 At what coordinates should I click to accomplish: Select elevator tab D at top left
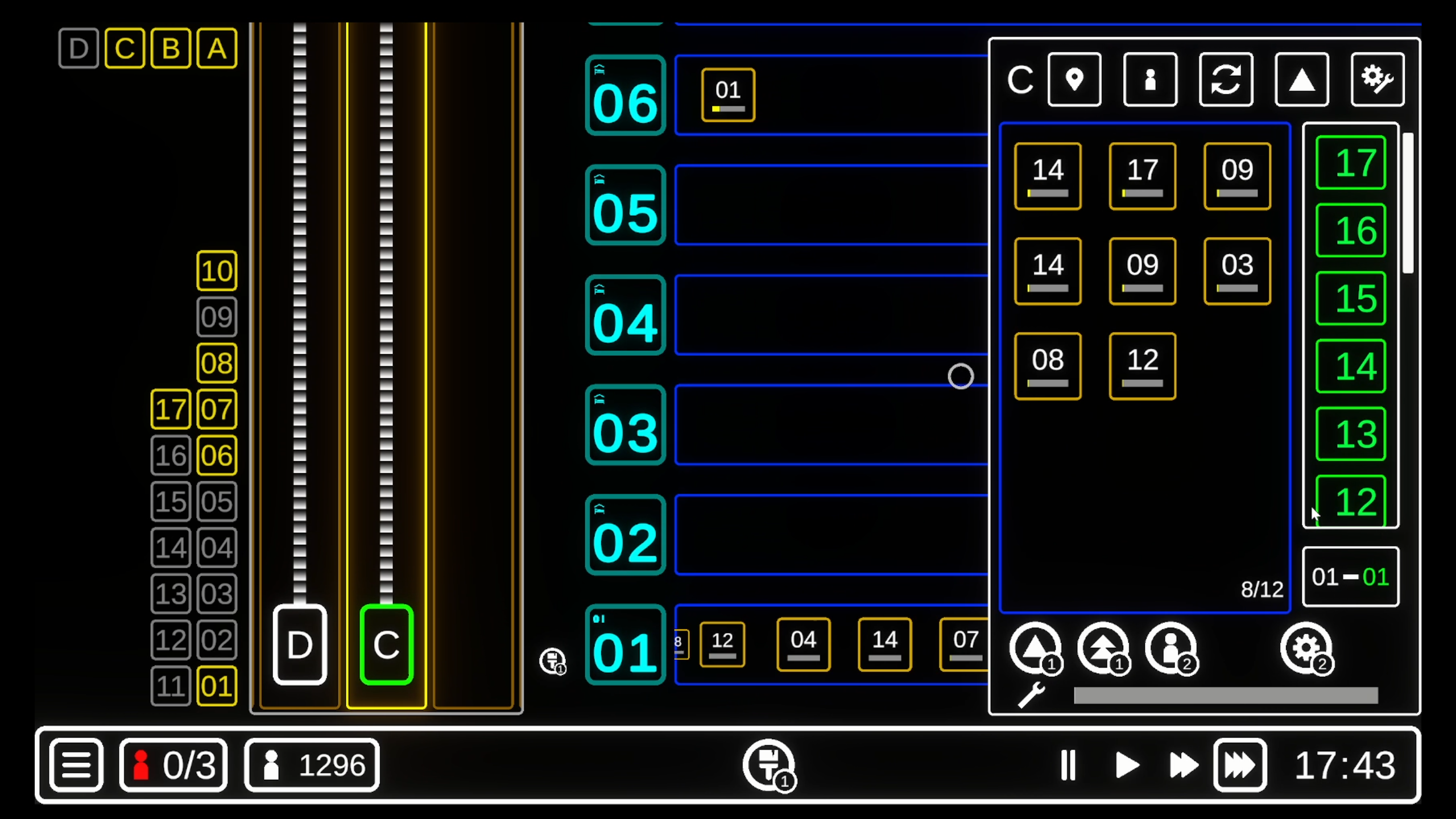(78, 48)
